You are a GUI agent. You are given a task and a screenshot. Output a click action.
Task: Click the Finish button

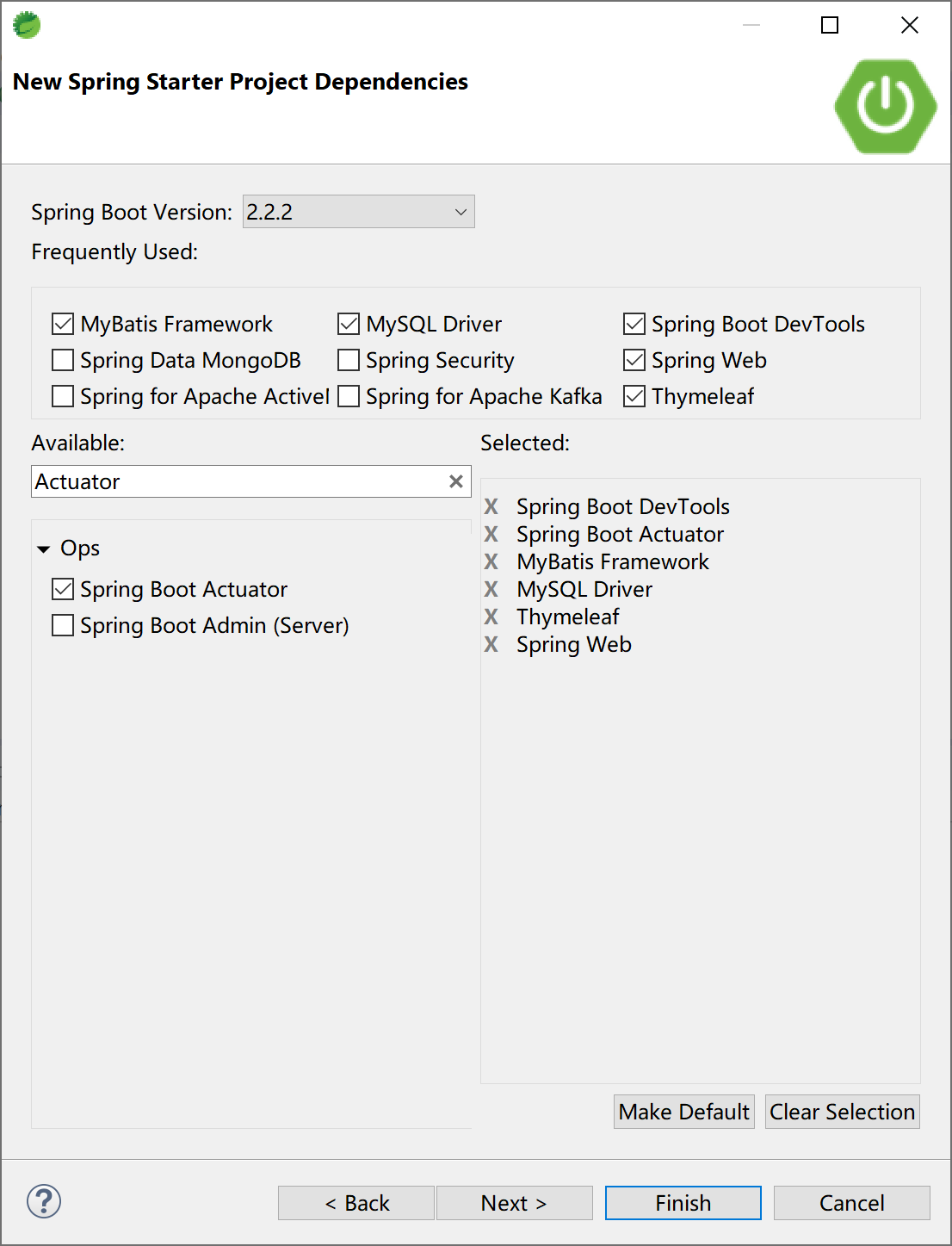point(683,1203)
